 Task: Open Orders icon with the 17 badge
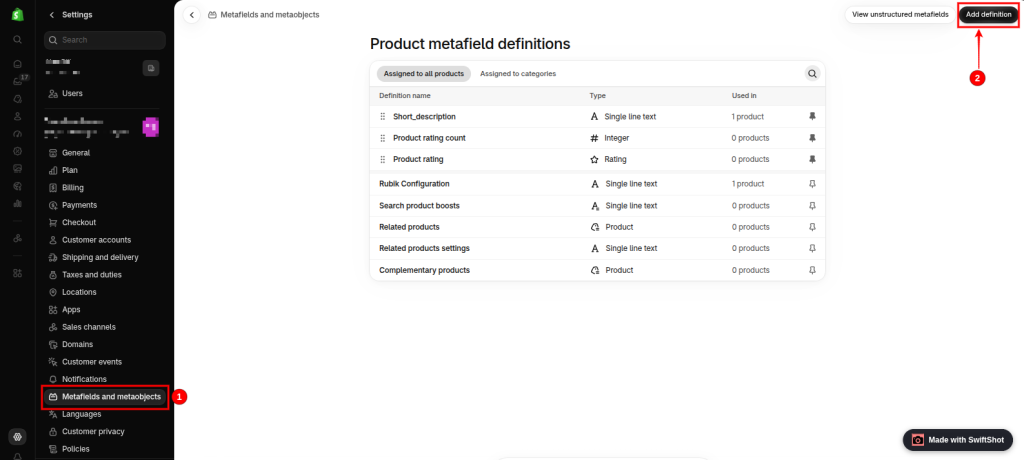18,81
